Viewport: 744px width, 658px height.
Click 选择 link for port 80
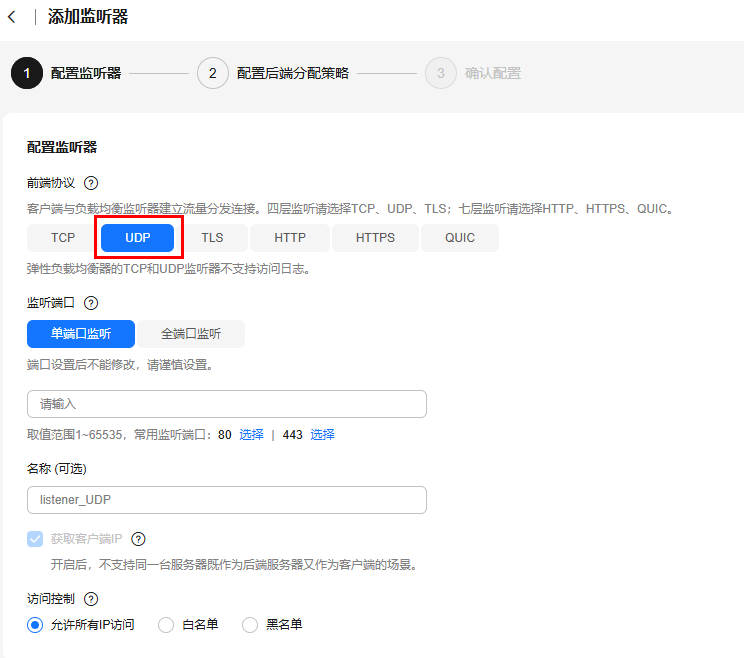[x=251, y=435]
